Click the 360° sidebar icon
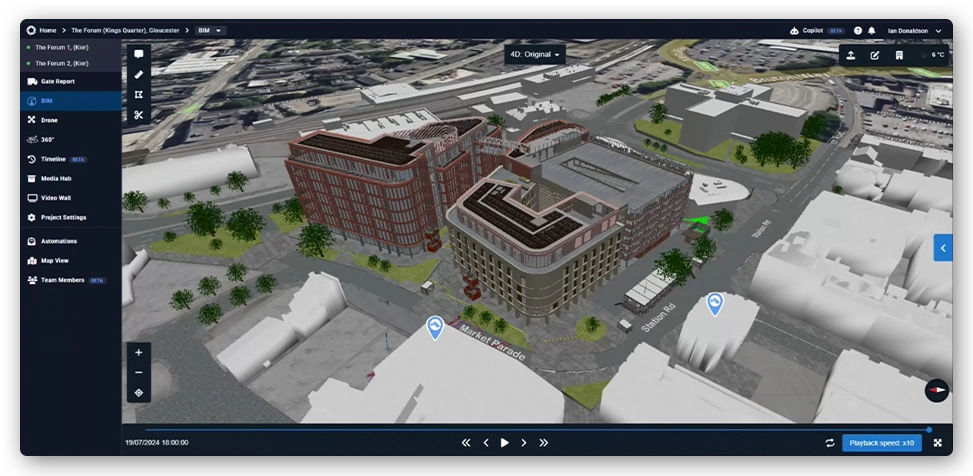 [x=32, y=140]
